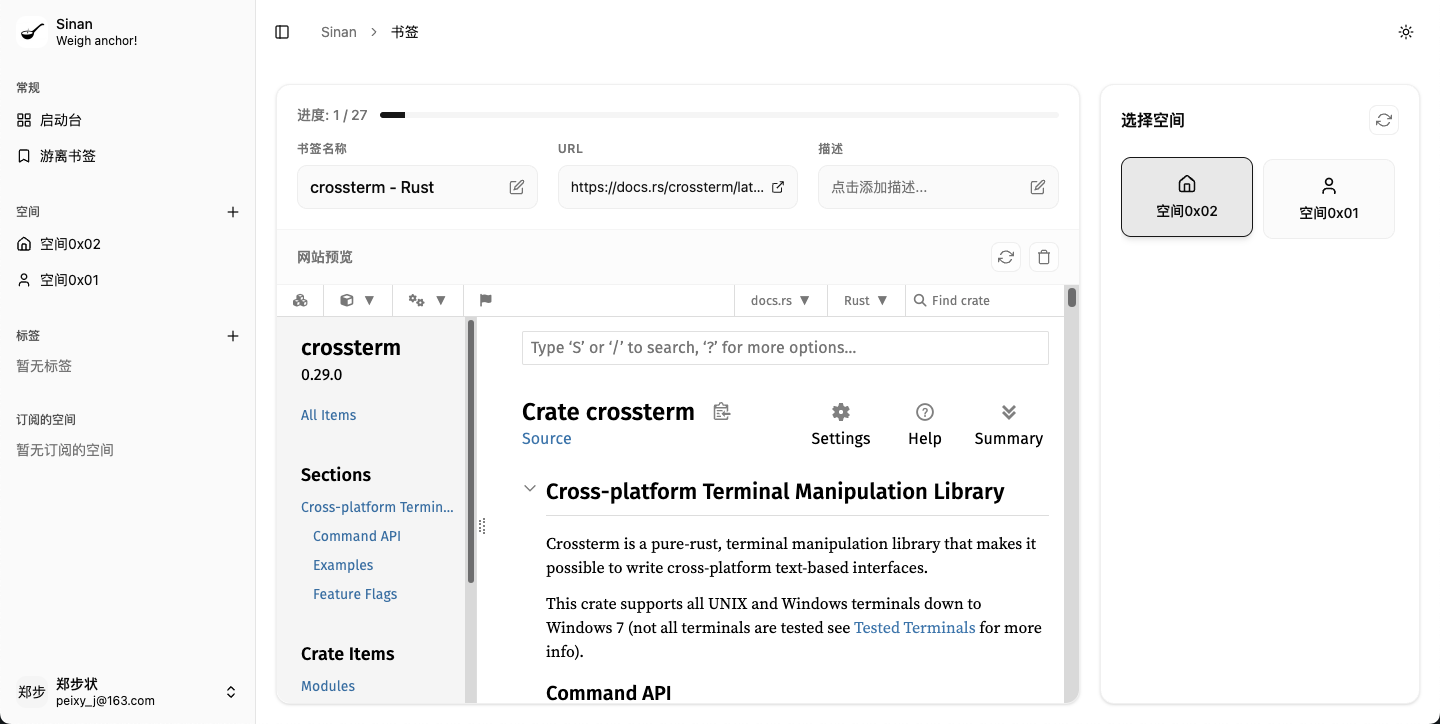
Task: Click the Sections heading in docs sidebar
Action: 336,475
